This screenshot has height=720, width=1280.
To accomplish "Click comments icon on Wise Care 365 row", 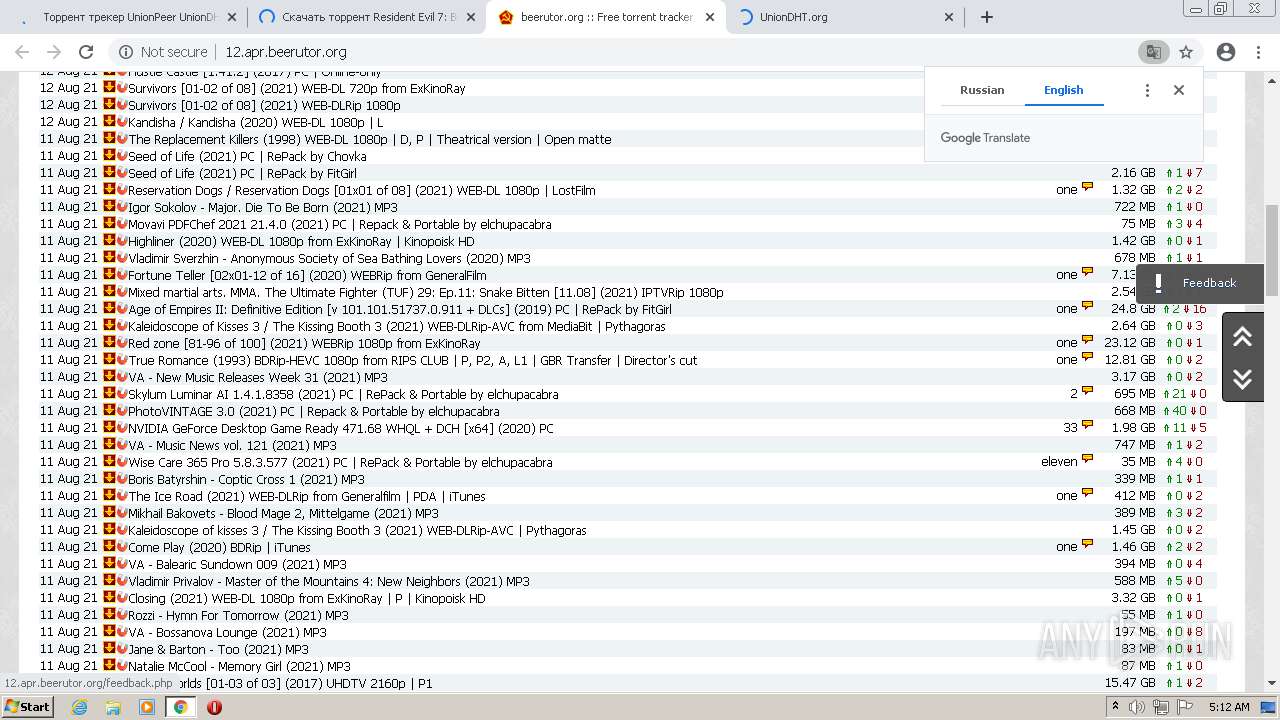I will pos(1087,460).
